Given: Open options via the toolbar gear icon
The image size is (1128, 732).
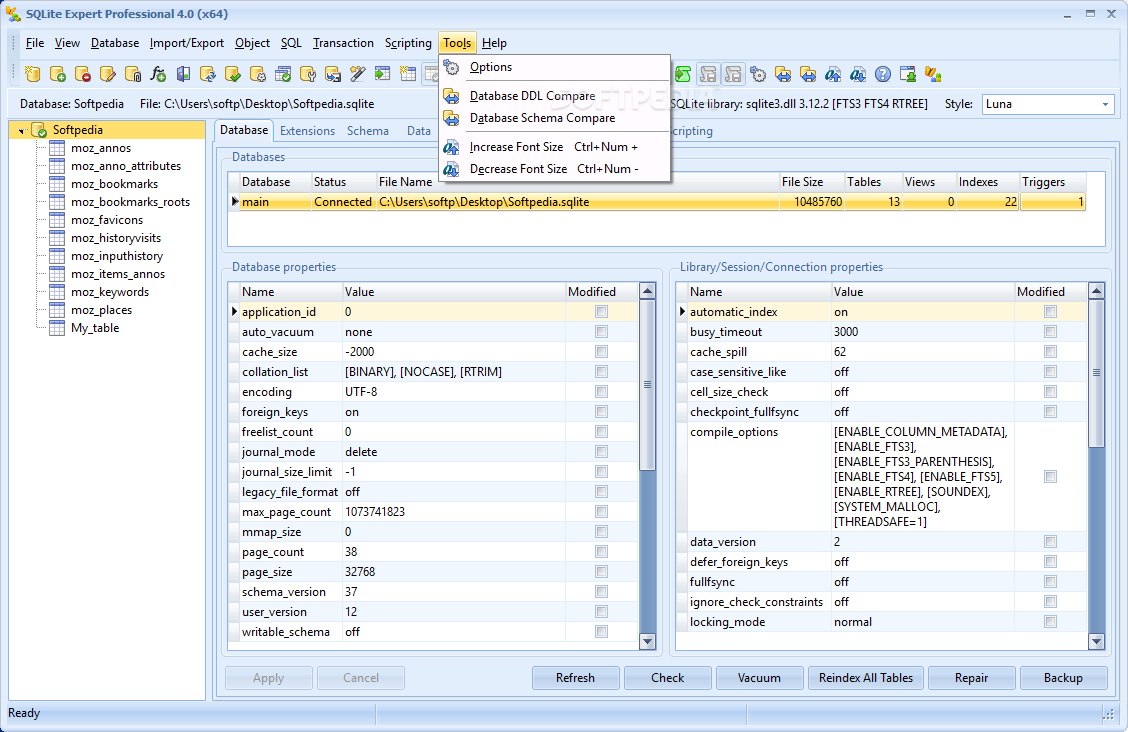Looking at the screenshot, I should (x=758, y=74).
